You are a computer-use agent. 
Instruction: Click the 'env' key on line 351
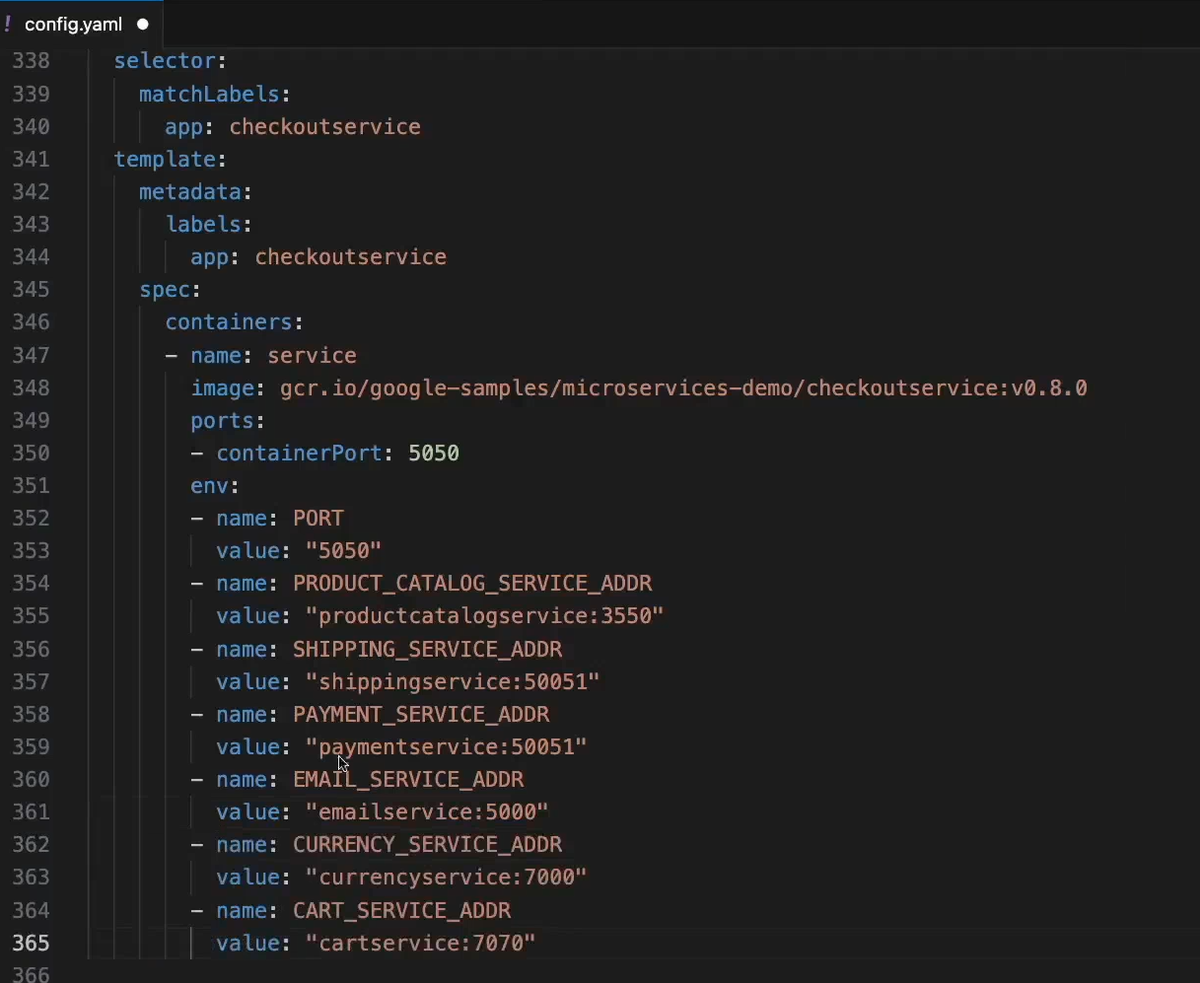tap(209, 486)
